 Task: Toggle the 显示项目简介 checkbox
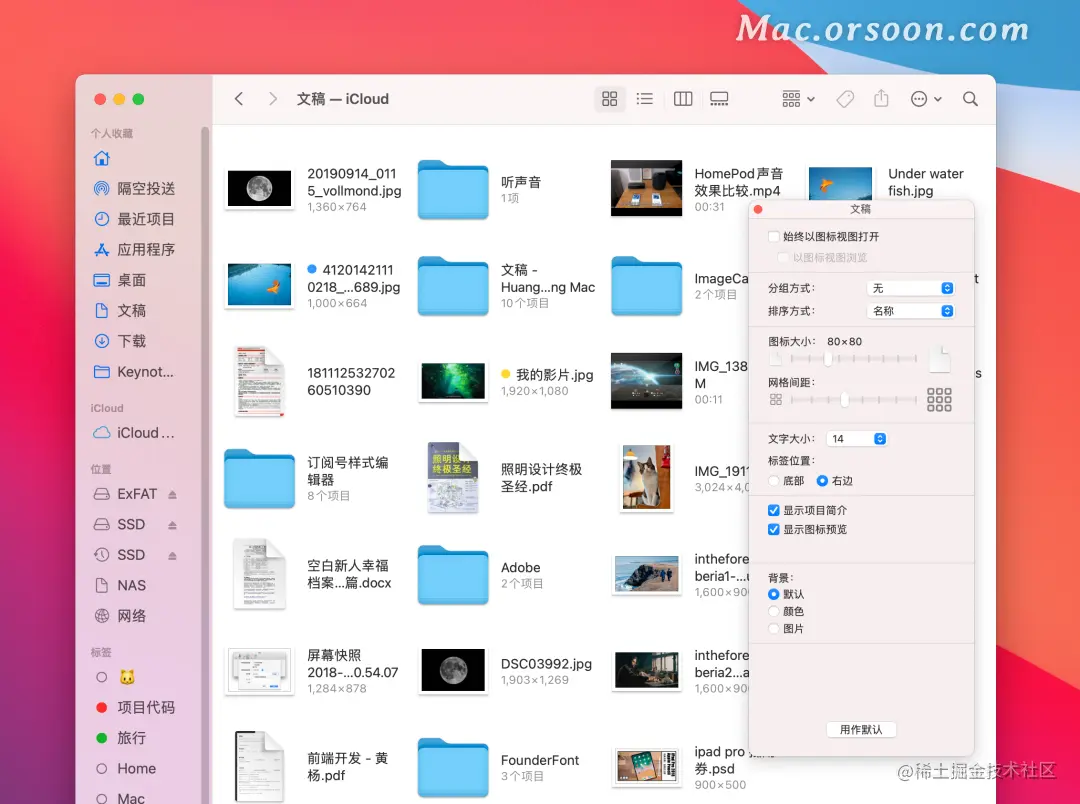click(x=773, y=511)
